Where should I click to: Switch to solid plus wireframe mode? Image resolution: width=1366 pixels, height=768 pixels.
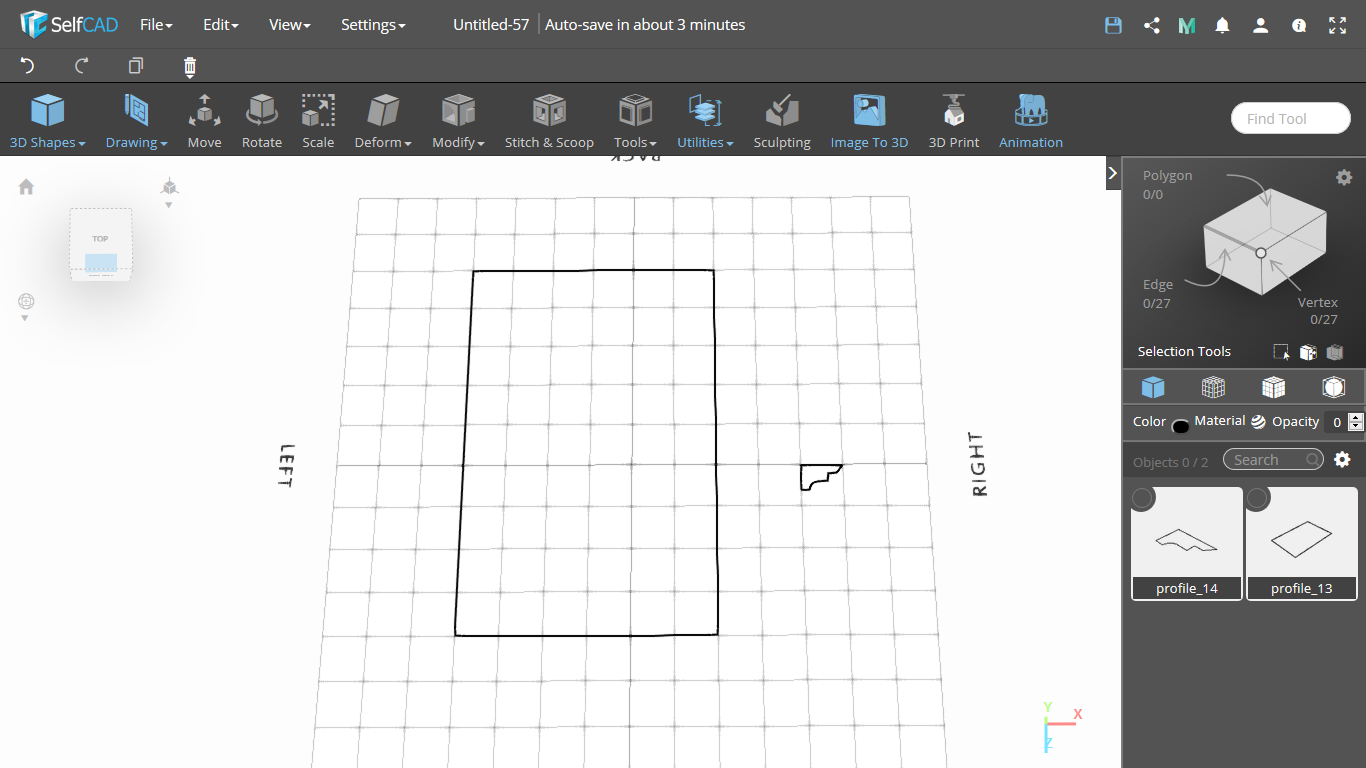coord(1273,387)
